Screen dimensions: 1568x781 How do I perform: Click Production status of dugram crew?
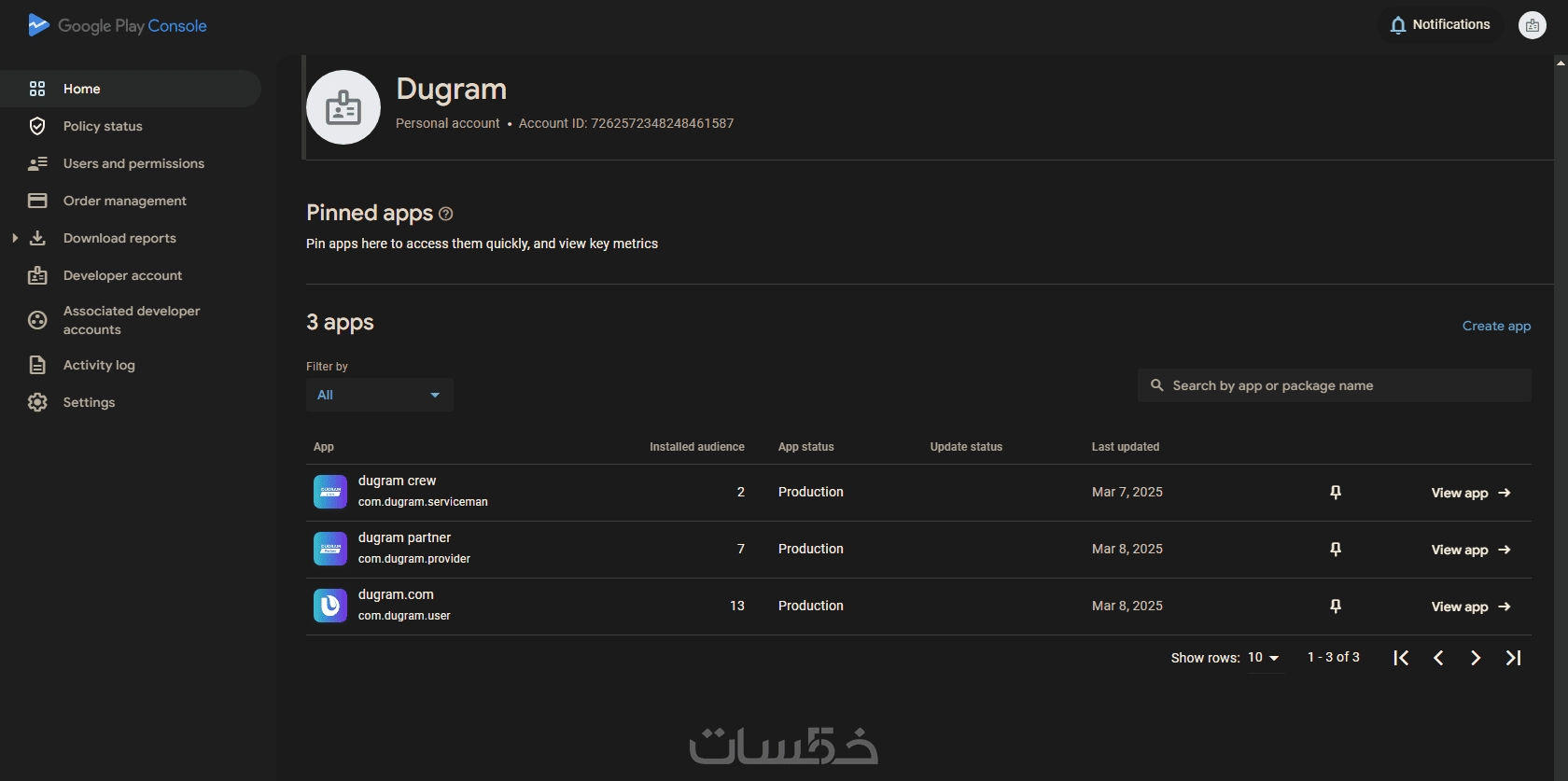811,492
